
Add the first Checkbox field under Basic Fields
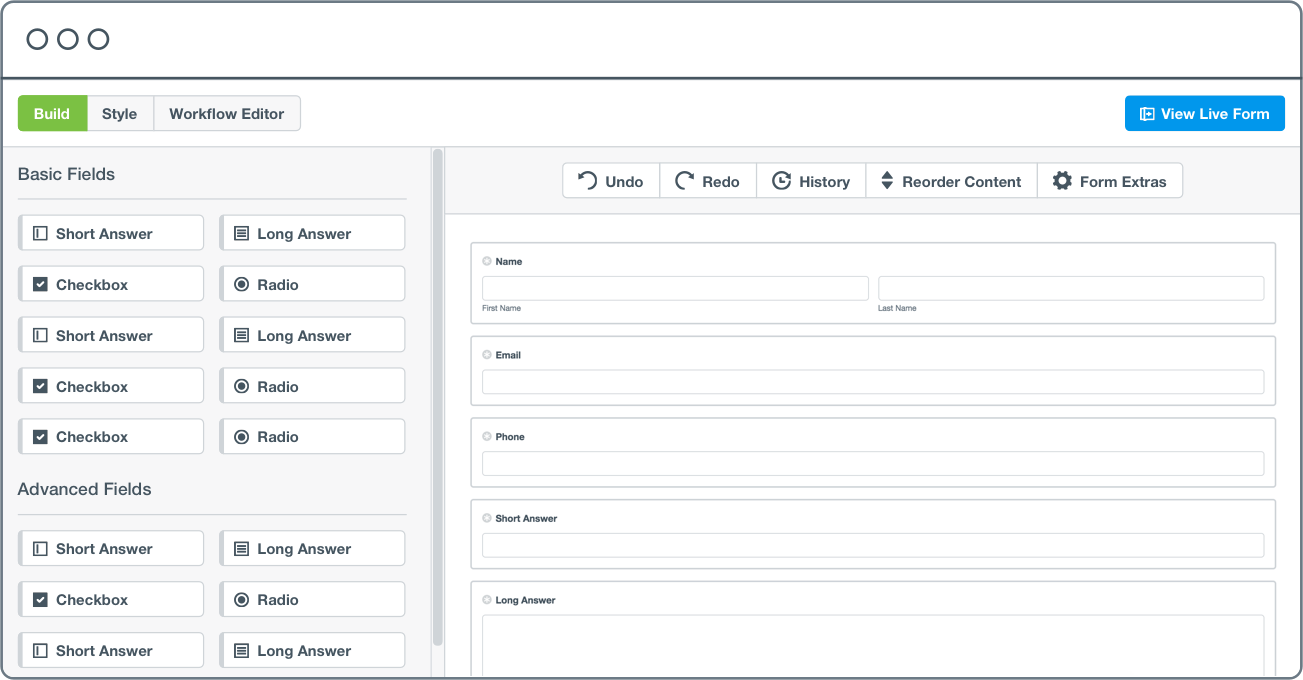111,284
